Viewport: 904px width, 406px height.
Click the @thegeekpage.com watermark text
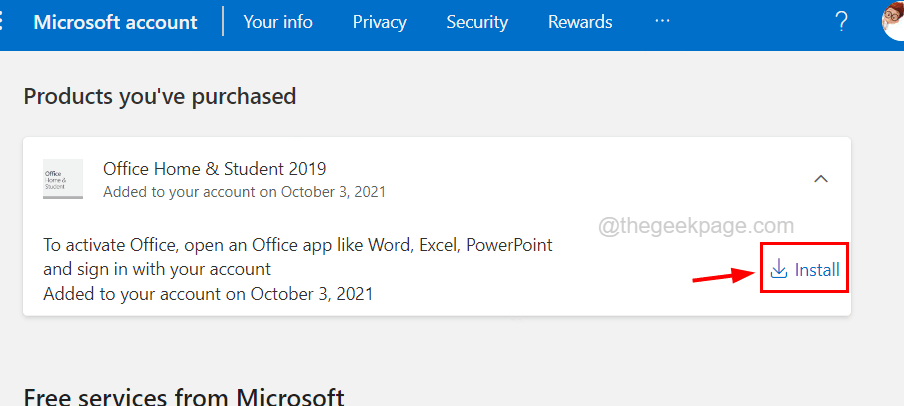[x=696, y=227]
